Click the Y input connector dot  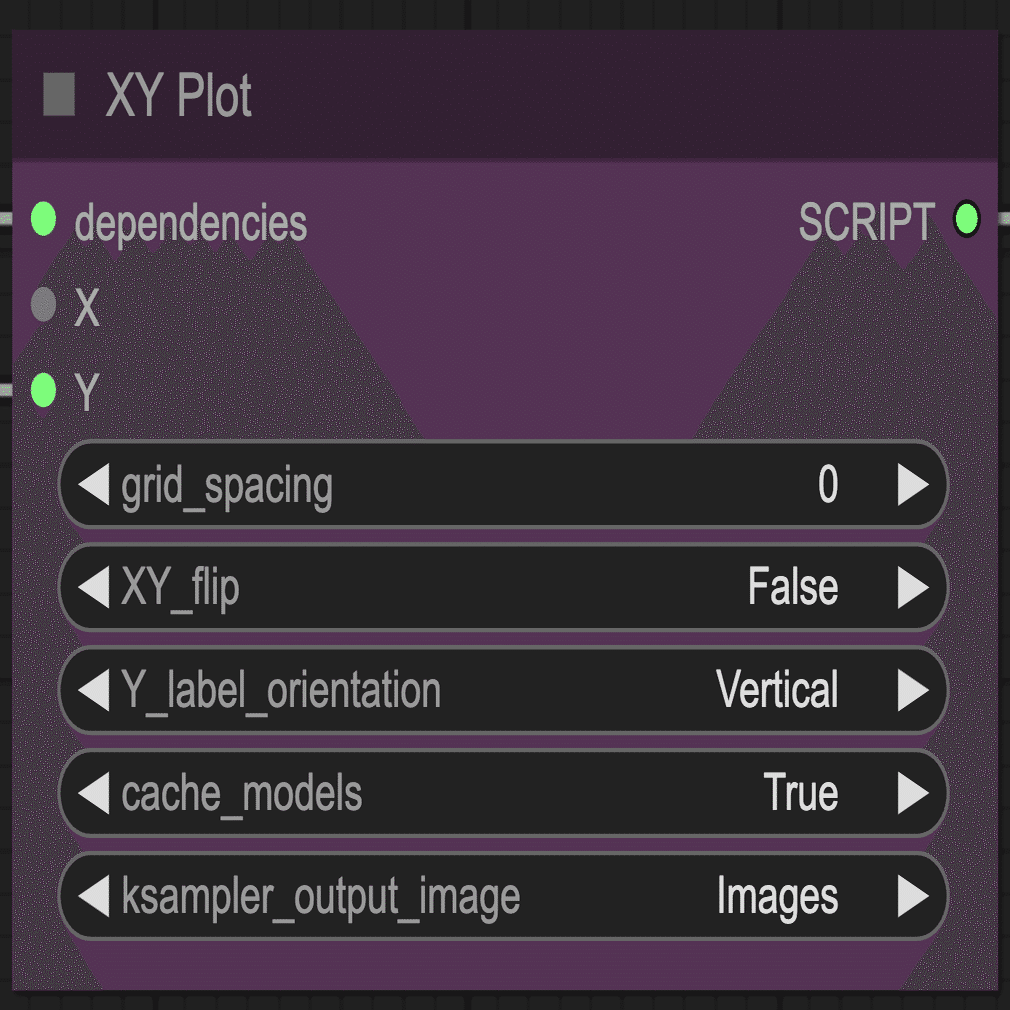pyautogui.click(x=44, y=390)
